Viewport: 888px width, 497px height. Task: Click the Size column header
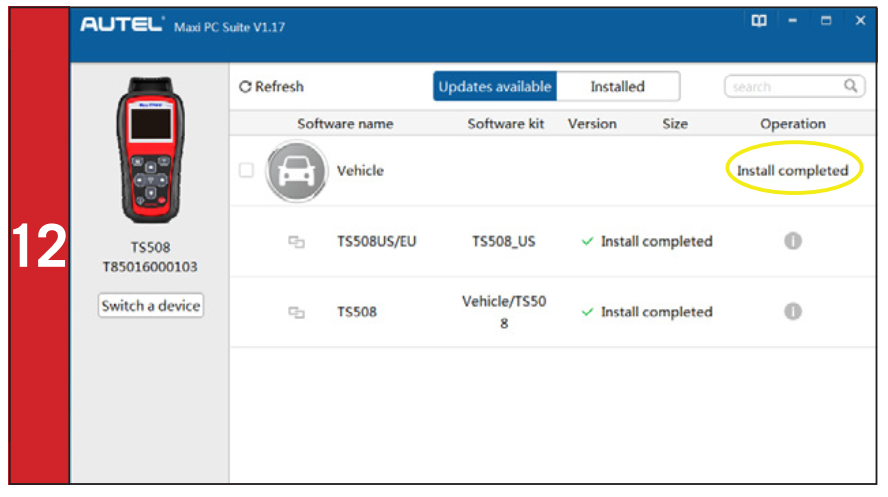[x=675, y=124]
